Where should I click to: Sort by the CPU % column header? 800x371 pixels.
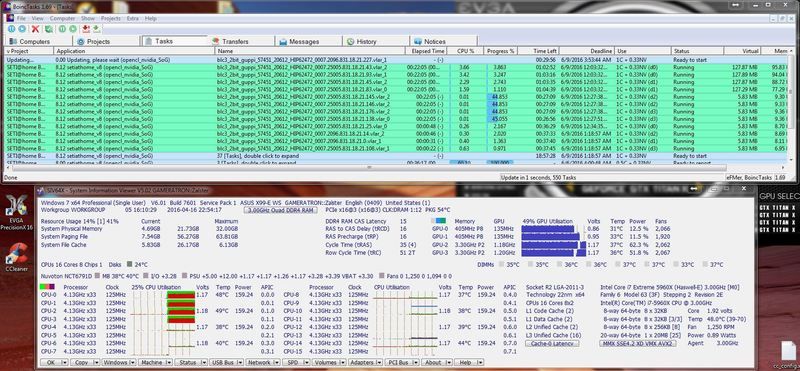click(x=465, y=51)
